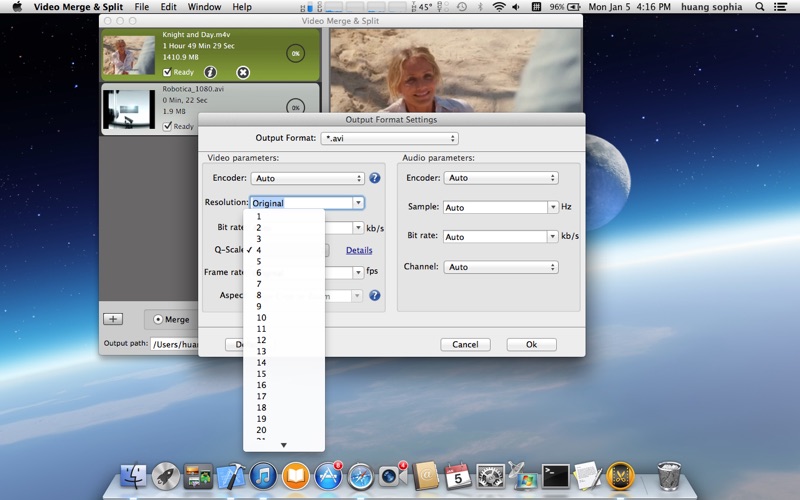This screenshot has width=800, height=500.
Task: Open iBooks from the dock
Action: coord(296,476)
